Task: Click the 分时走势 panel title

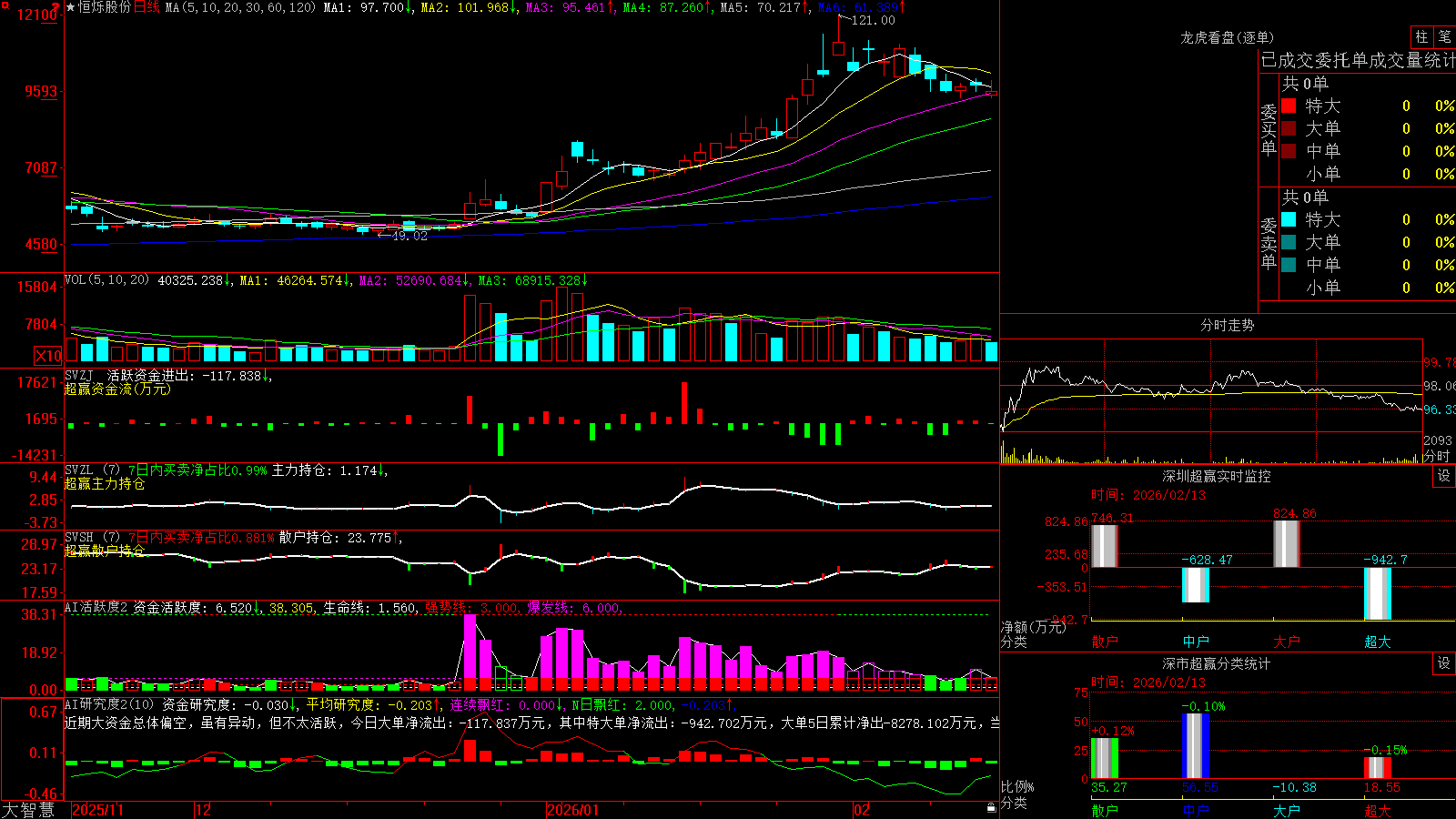Action: coord(1227,325)
